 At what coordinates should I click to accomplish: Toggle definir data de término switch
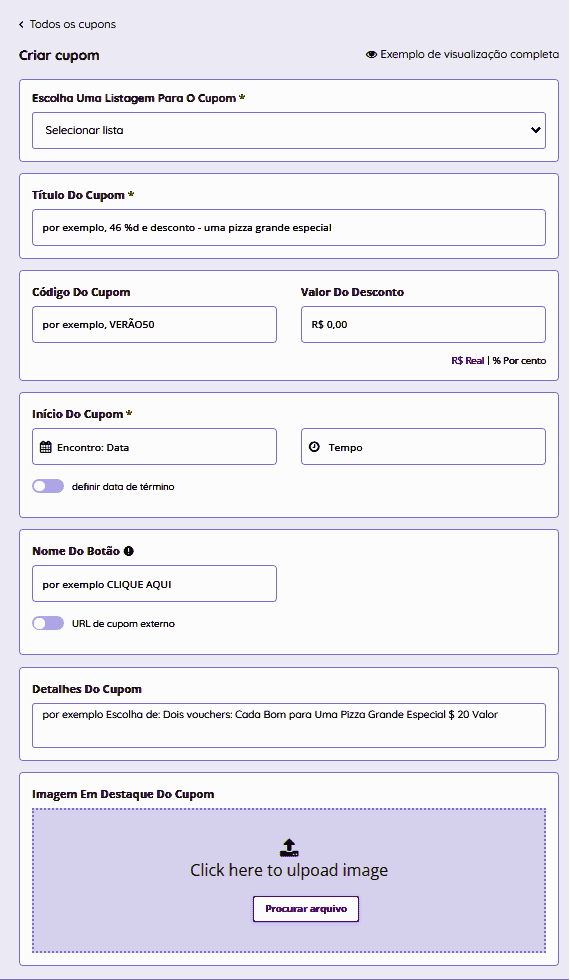48,486
